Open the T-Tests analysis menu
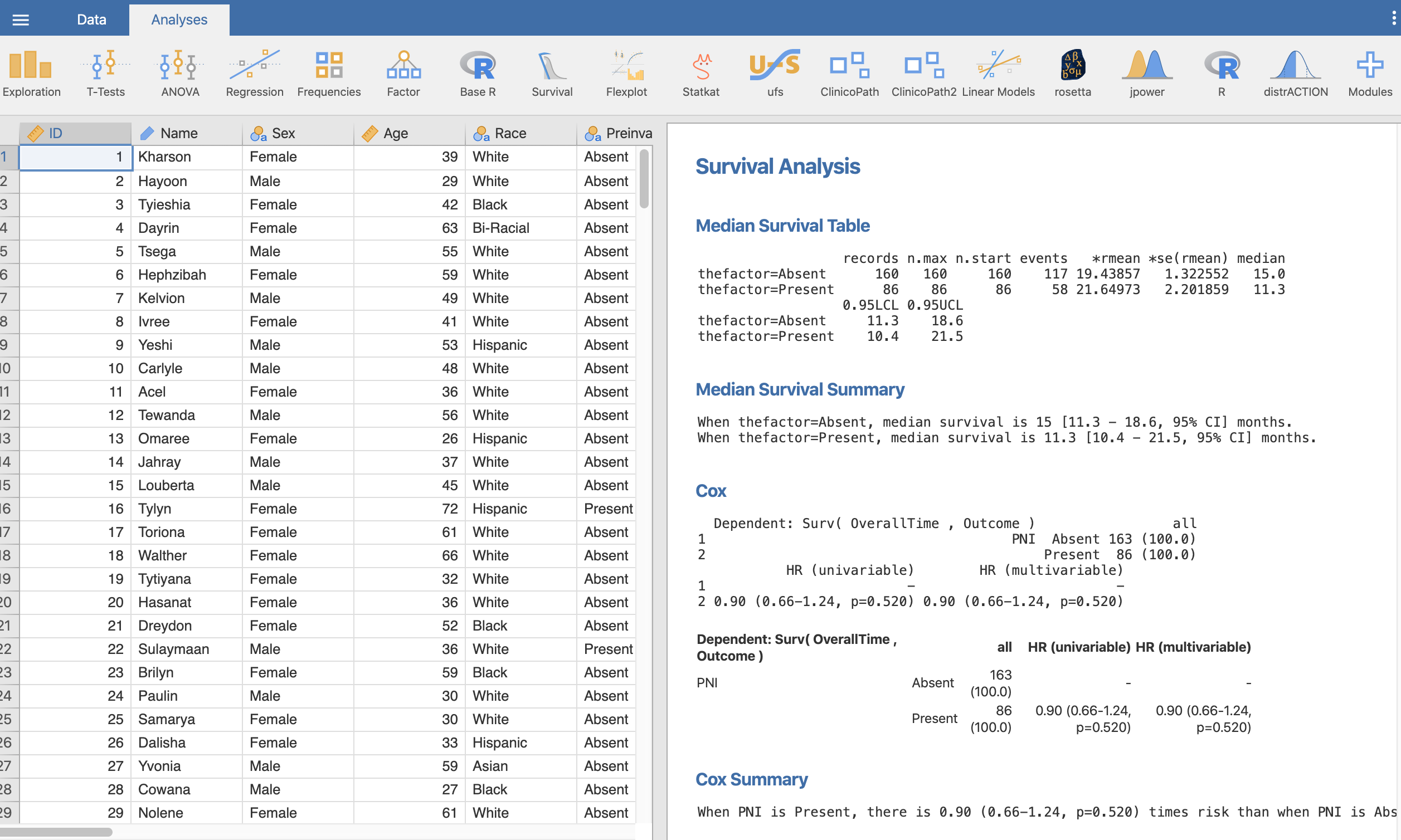 coord(105,74)
